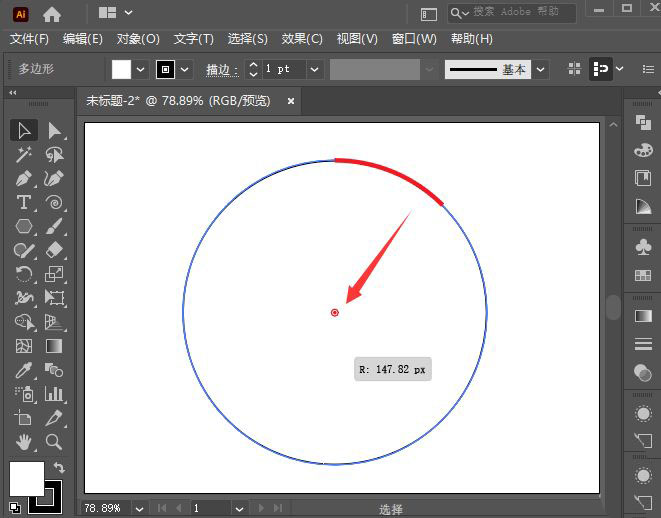Open the zoom level dropdown
The width and height of the screenshot is (661, 518).
pyautogui.click(x=140, y=509)
